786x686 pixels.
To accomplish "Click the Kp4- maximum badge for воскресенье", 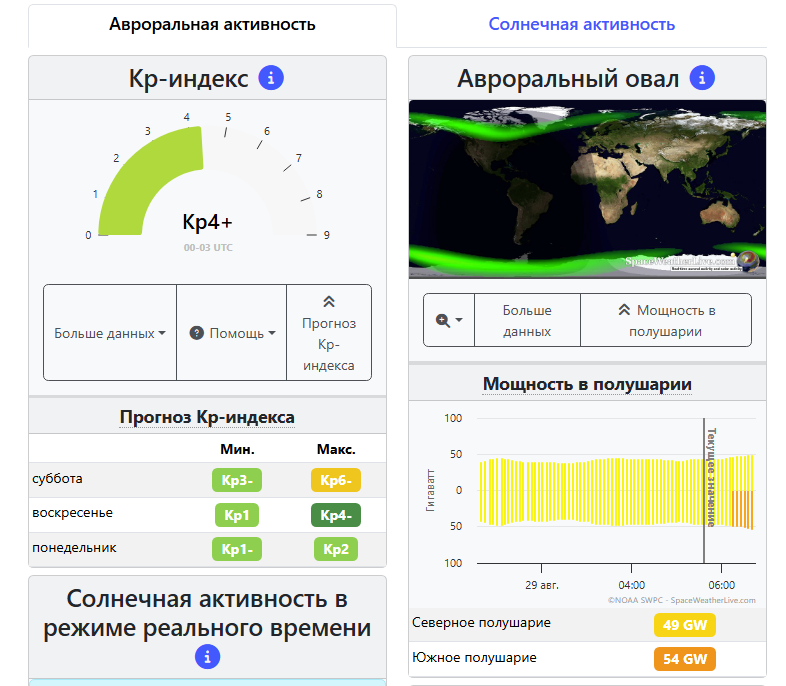I will coord(335,515).
